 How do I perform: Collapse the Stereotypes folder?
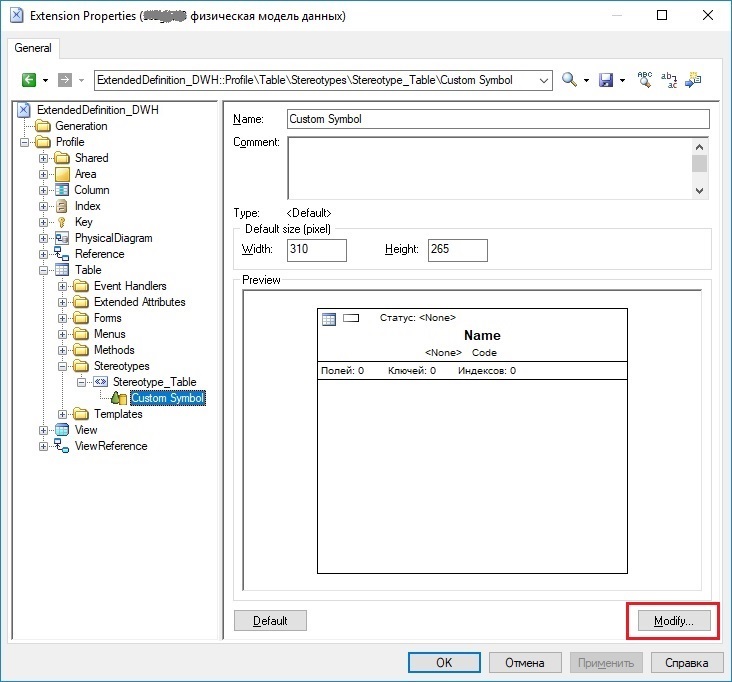click(63, 366)
